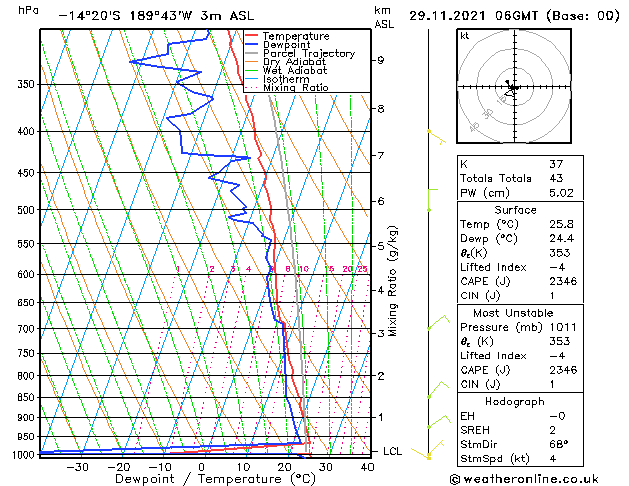Image resolution: width=629 pixels, height=486 pixels.
Task: Click the hodograph center marker
Action: 514,87
